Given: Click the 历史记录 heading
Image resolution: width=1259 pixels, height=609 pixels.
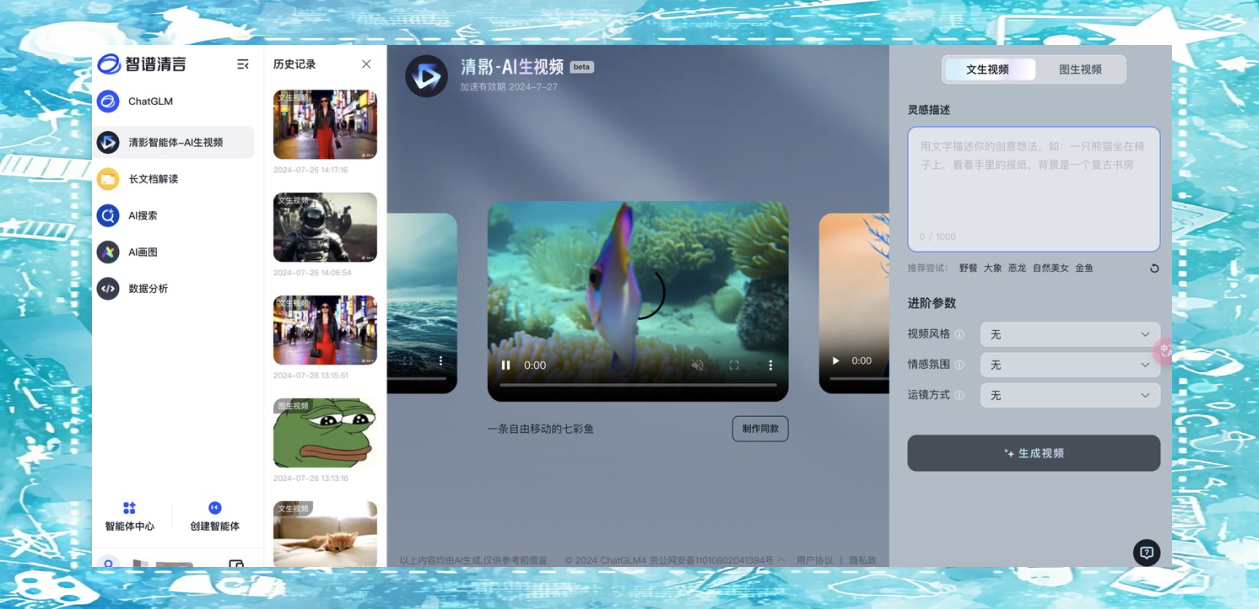Looking at the screenshot, I should [294, 64].
